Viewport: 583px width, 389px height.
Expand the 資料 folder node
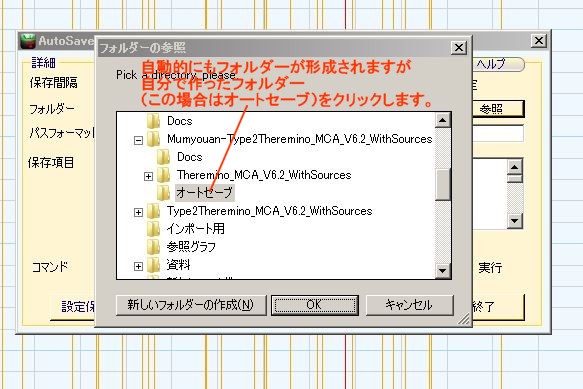pyautogui.click(x=138, y=266)
